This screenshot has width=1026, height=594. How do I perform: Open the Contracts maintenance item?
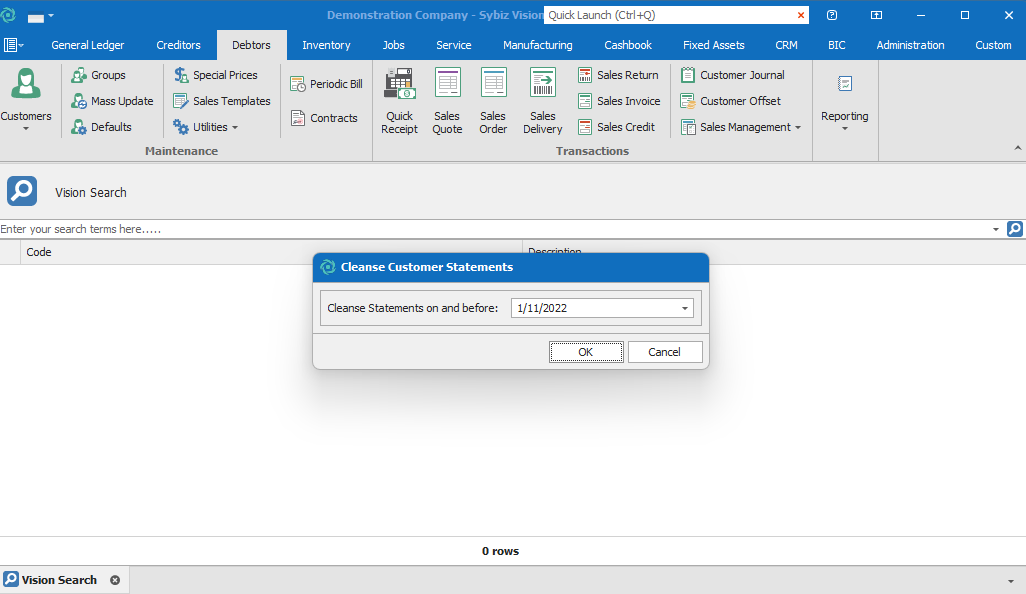pyautogui.click(x=324, y=118)
